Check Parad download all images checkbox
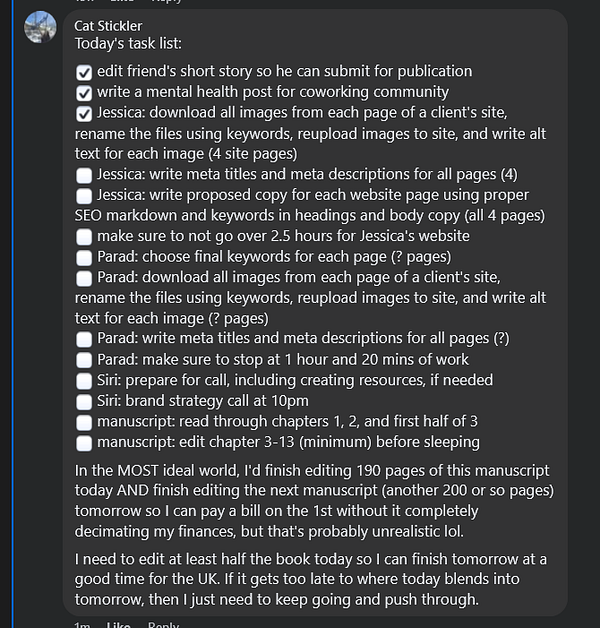Viewport: 600px width, 628px height. (84, 278)
